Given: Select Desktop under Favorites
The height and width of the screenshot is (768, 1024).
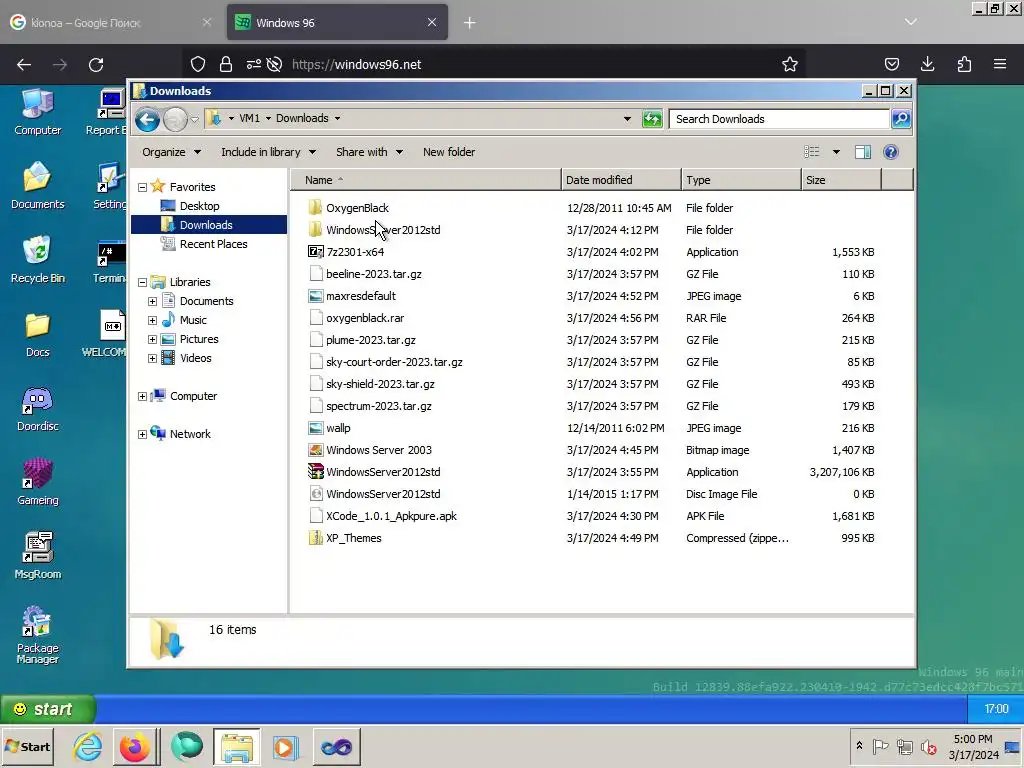Looking at the screenshot, I should 199,206.
